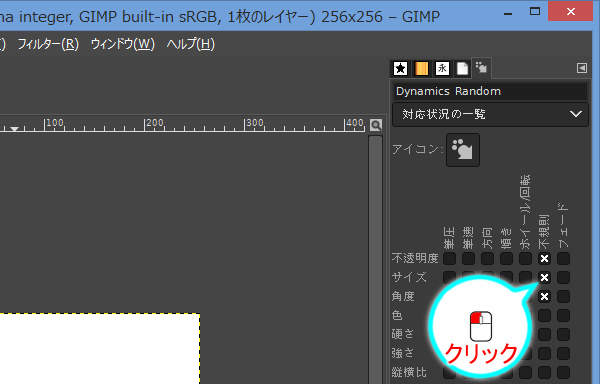
Task: Uncheck 不透明度 checkbox under 不規則 column
Action: click(x=544, y=259)
